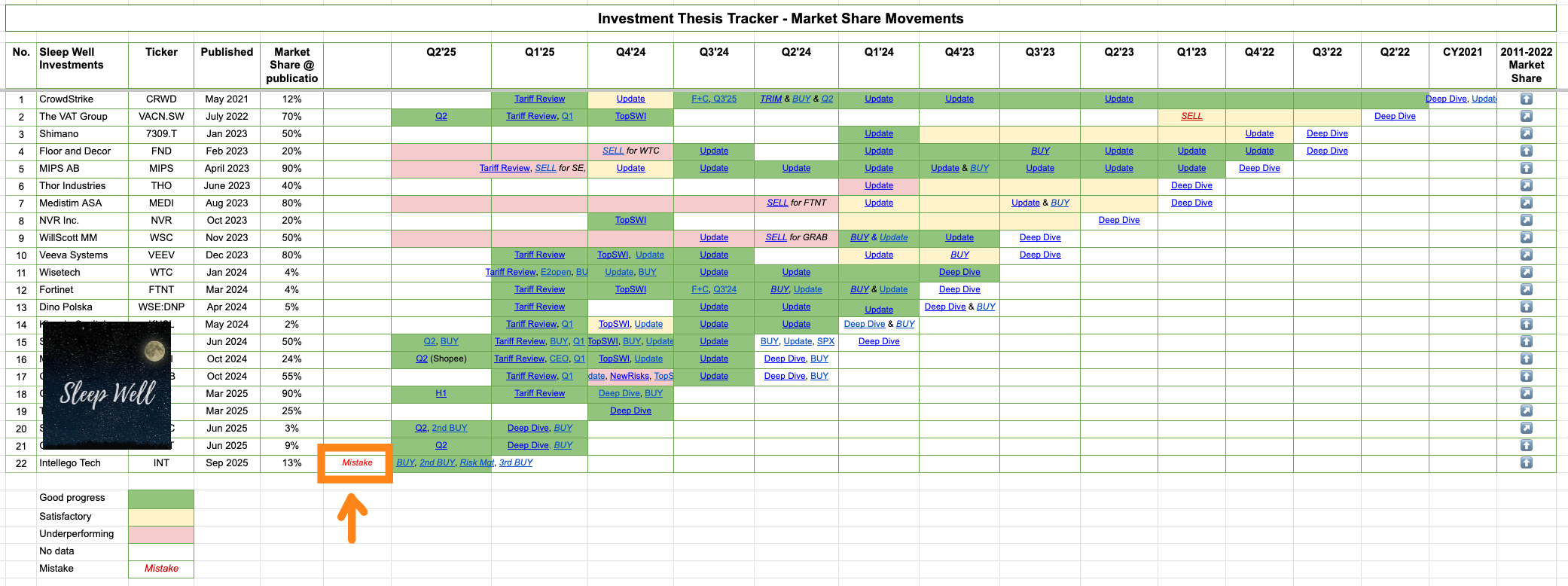
Task: Click the arrow icon in the CrowdStrike row
Action: pyautogui.click(x=1526, y=99)
